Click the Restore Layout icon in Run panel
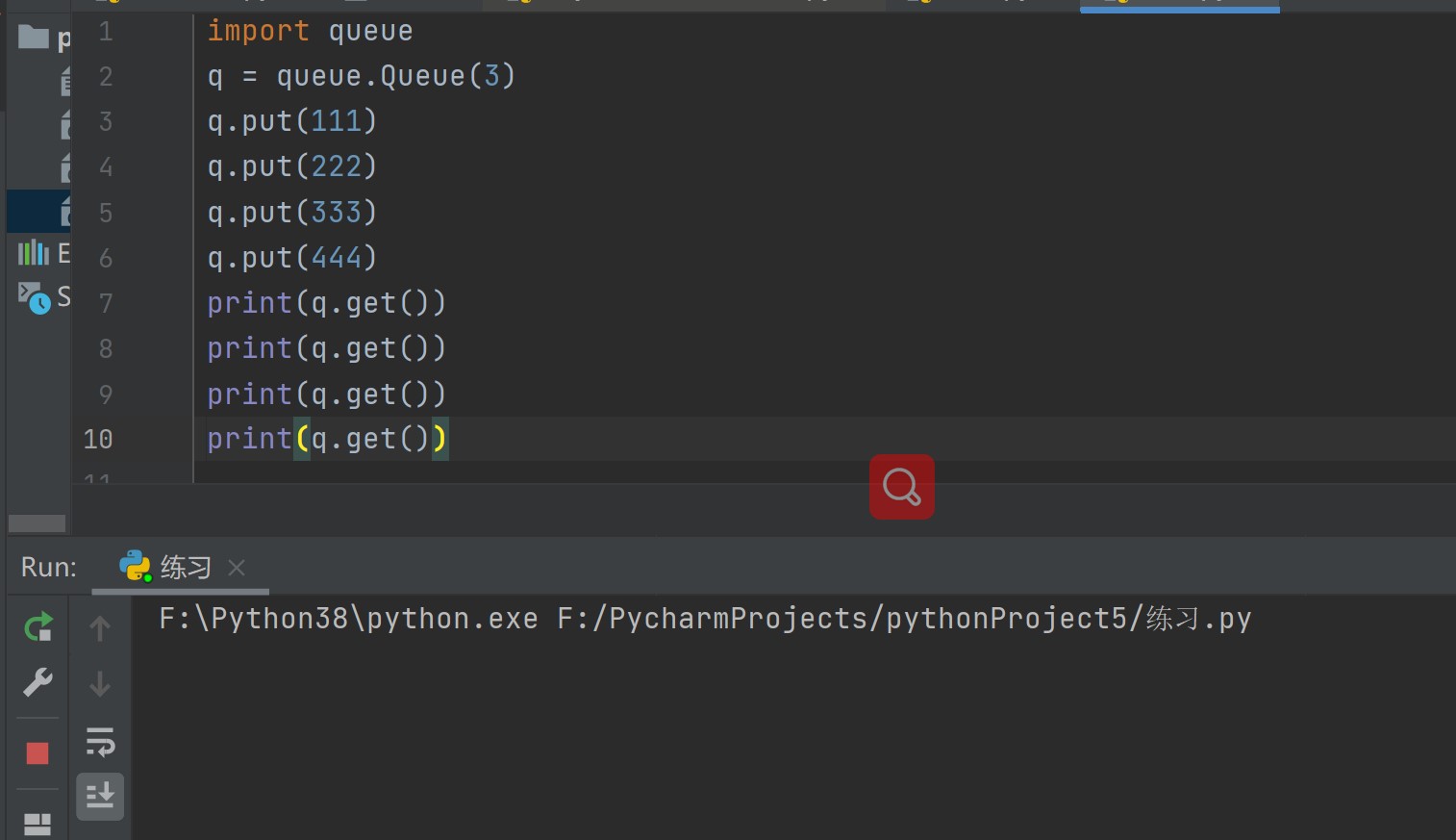Viewport: 1456px width, 840px height. pos(38,824)
